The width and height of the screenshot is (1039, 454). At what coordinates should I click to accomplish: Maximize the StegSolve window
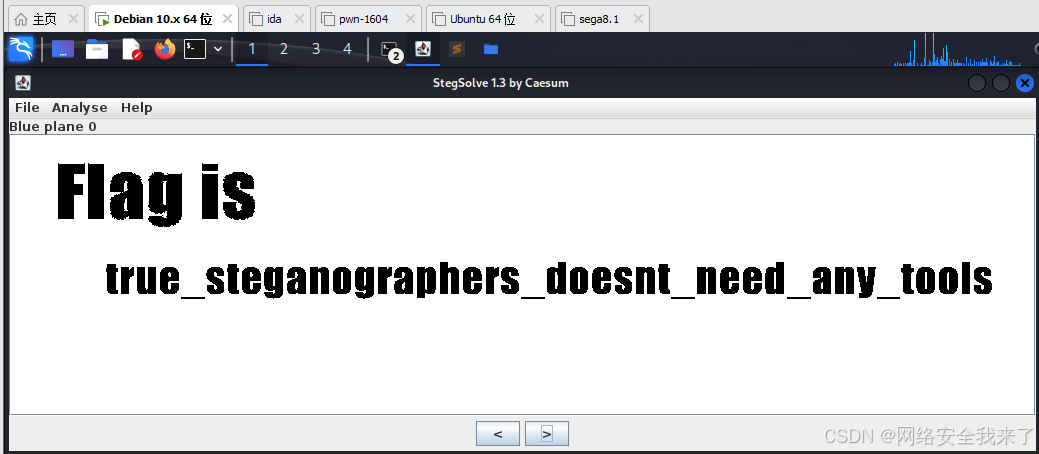1001,83
